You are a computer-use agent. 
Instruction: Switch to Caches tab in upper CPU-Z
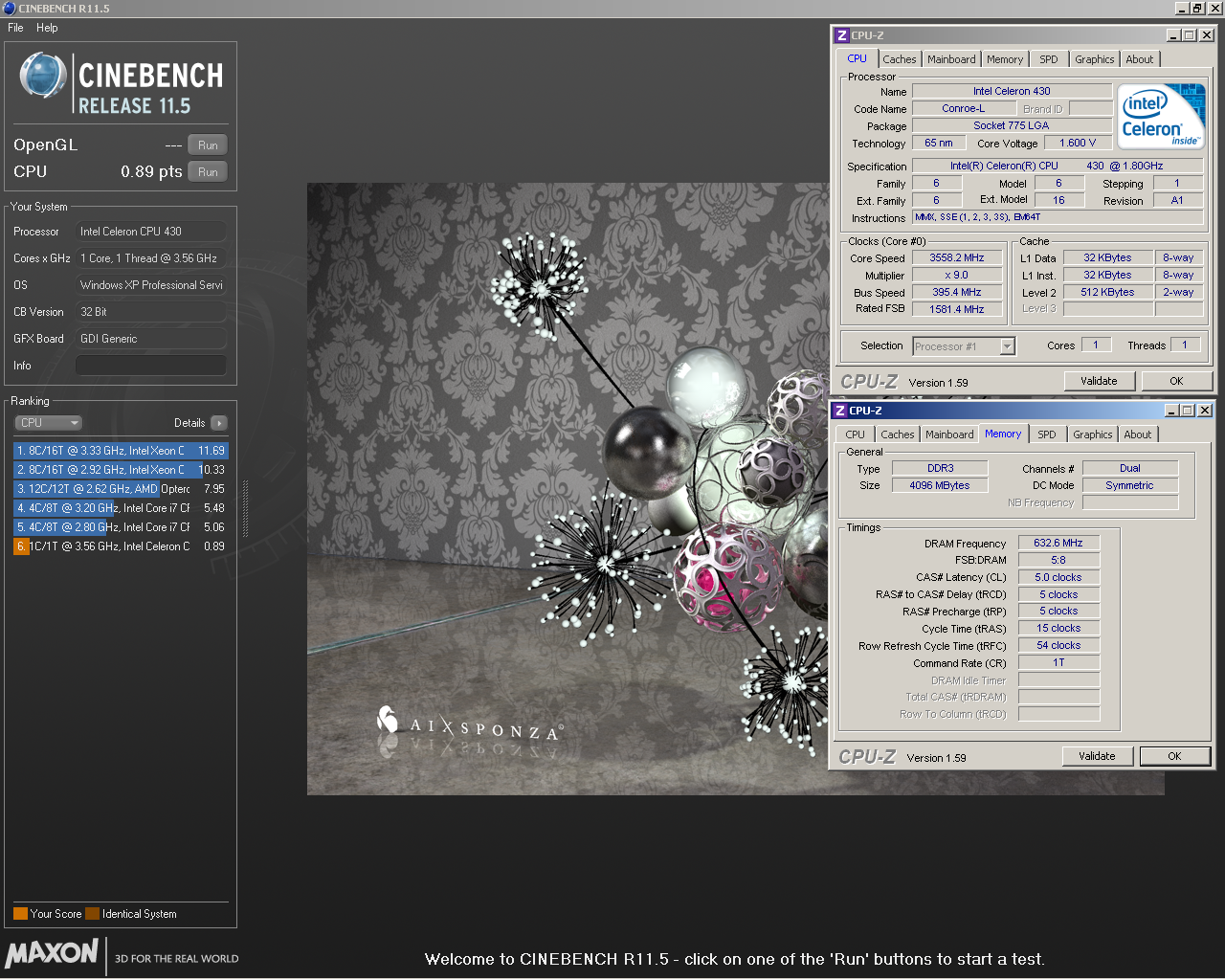tap(900, 59)
